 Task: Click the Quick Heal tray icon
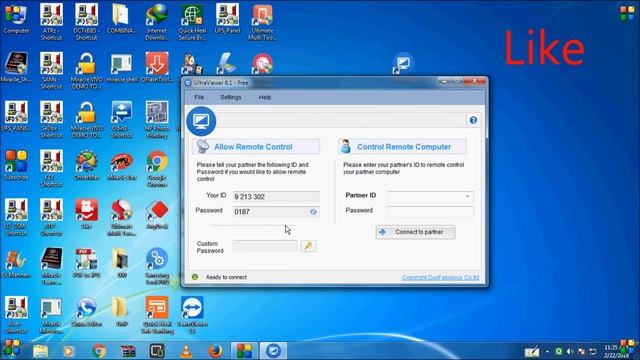[559, 351]
